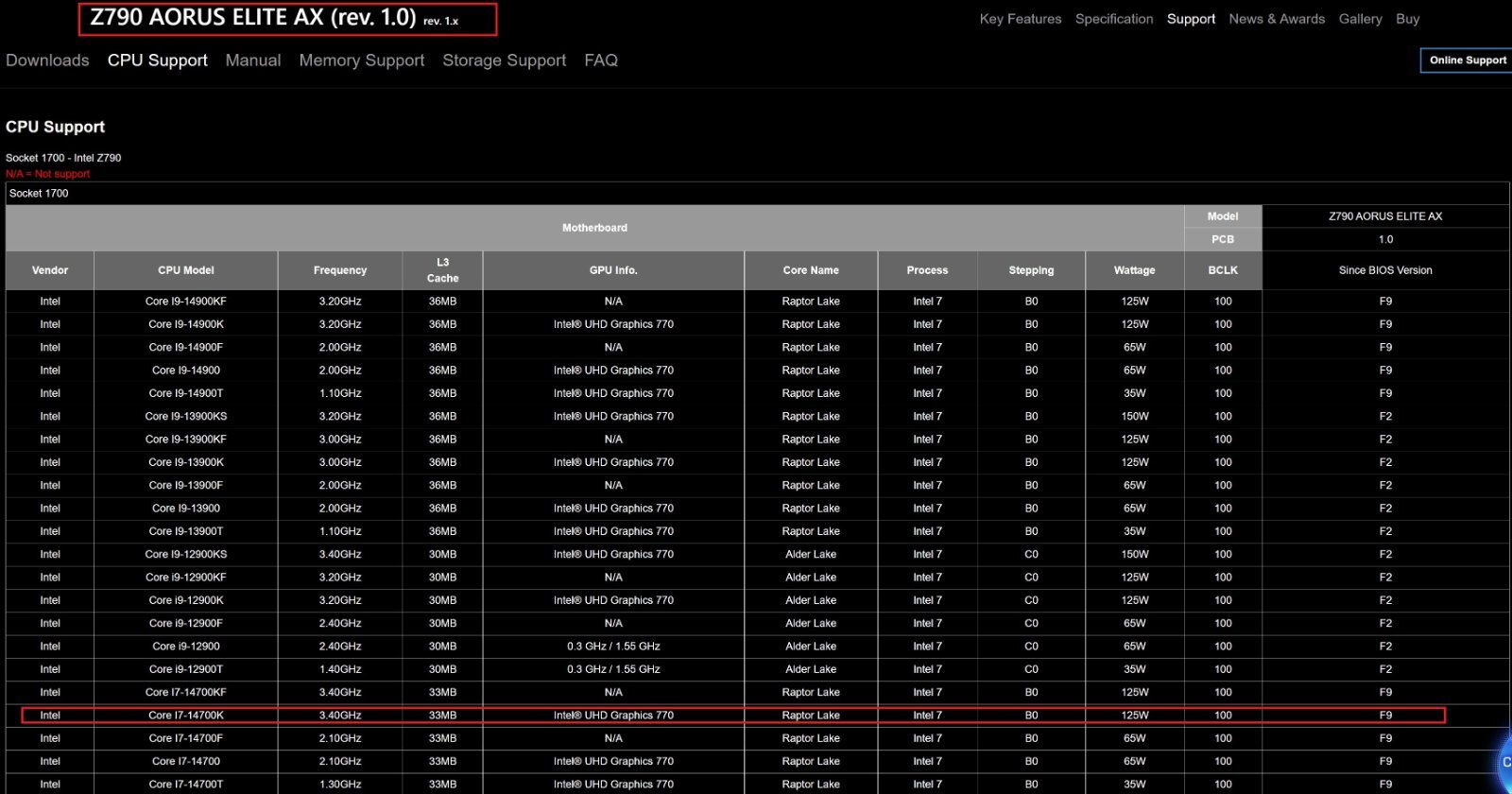Click the Process column header
The height and width of the screenshot is (794, 1512).
point(927,270)
